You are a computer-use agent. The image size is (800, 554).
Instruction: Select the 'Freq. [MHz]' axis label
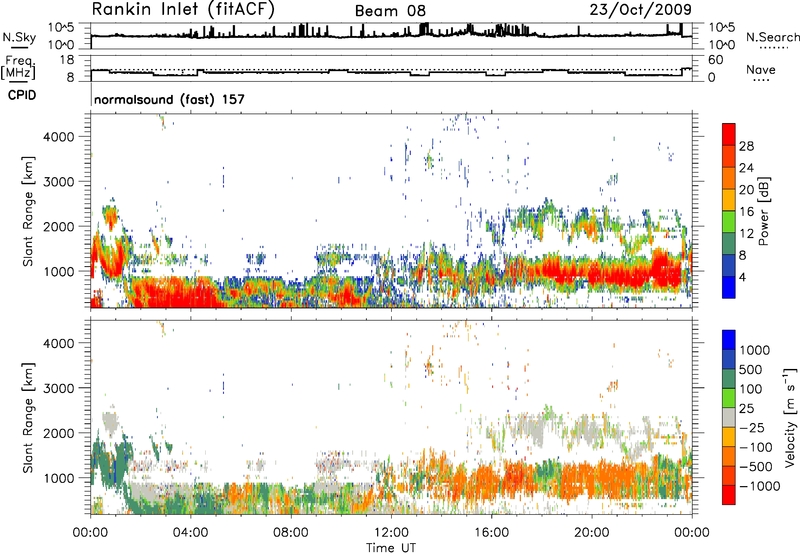[18, 68]
